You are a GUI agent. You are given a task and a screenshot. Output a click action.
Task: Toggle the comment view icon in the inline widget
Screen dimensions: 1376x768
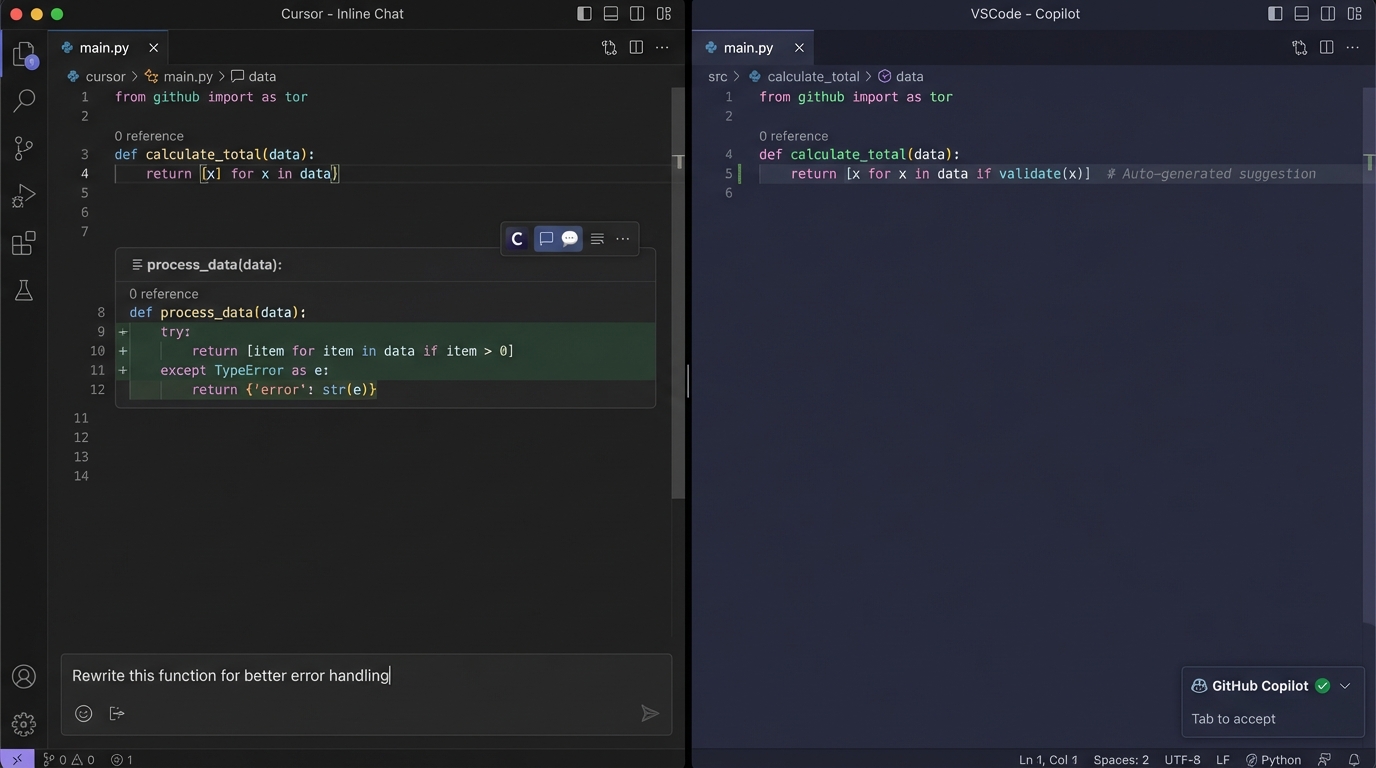[546, 238]
